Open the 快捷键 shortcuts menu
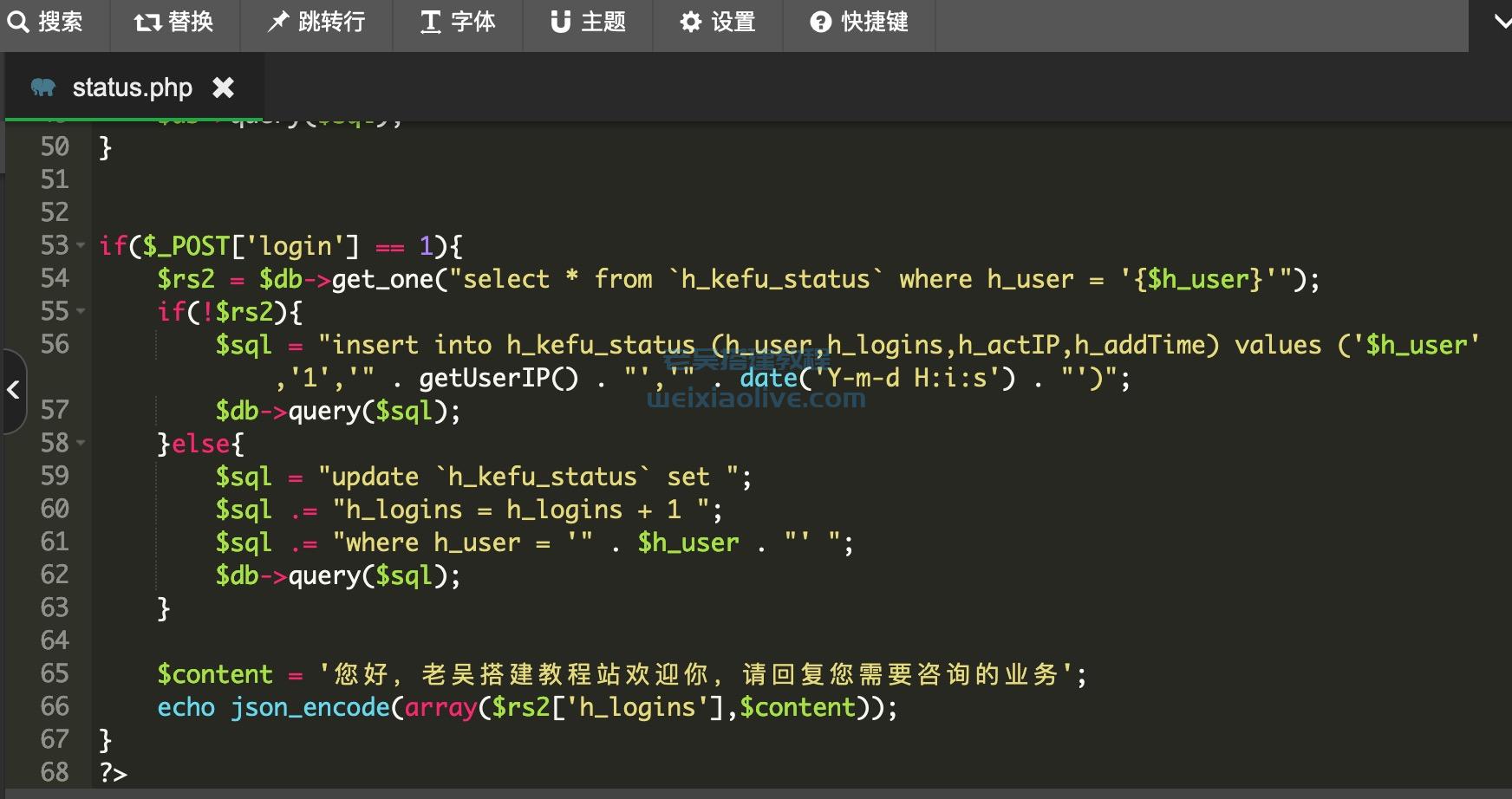Screen dimensions: 1512x799 point(859,22)
